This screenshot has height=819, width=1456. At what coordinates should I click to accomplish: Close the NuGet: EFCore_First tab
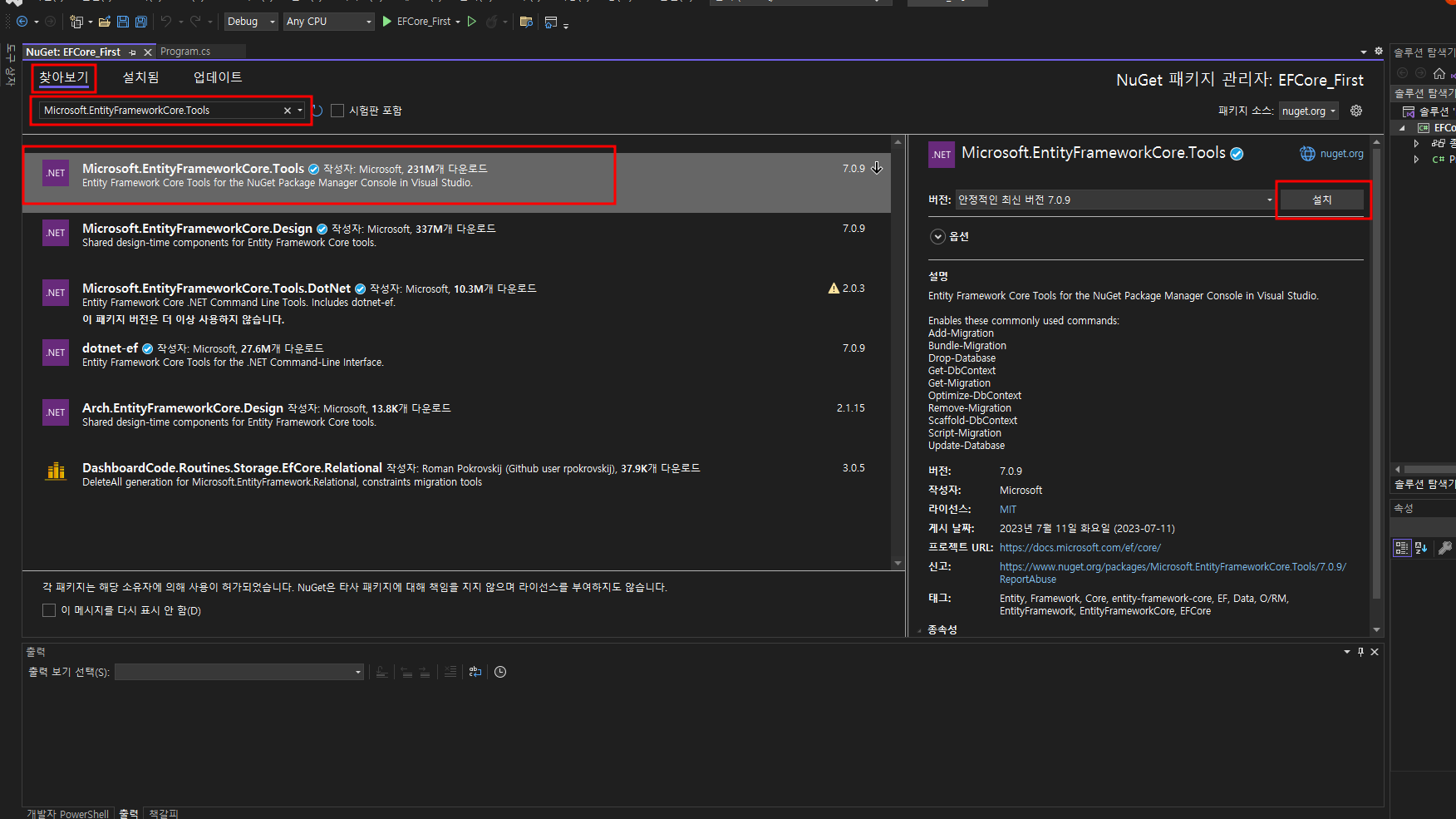[148, 52]
